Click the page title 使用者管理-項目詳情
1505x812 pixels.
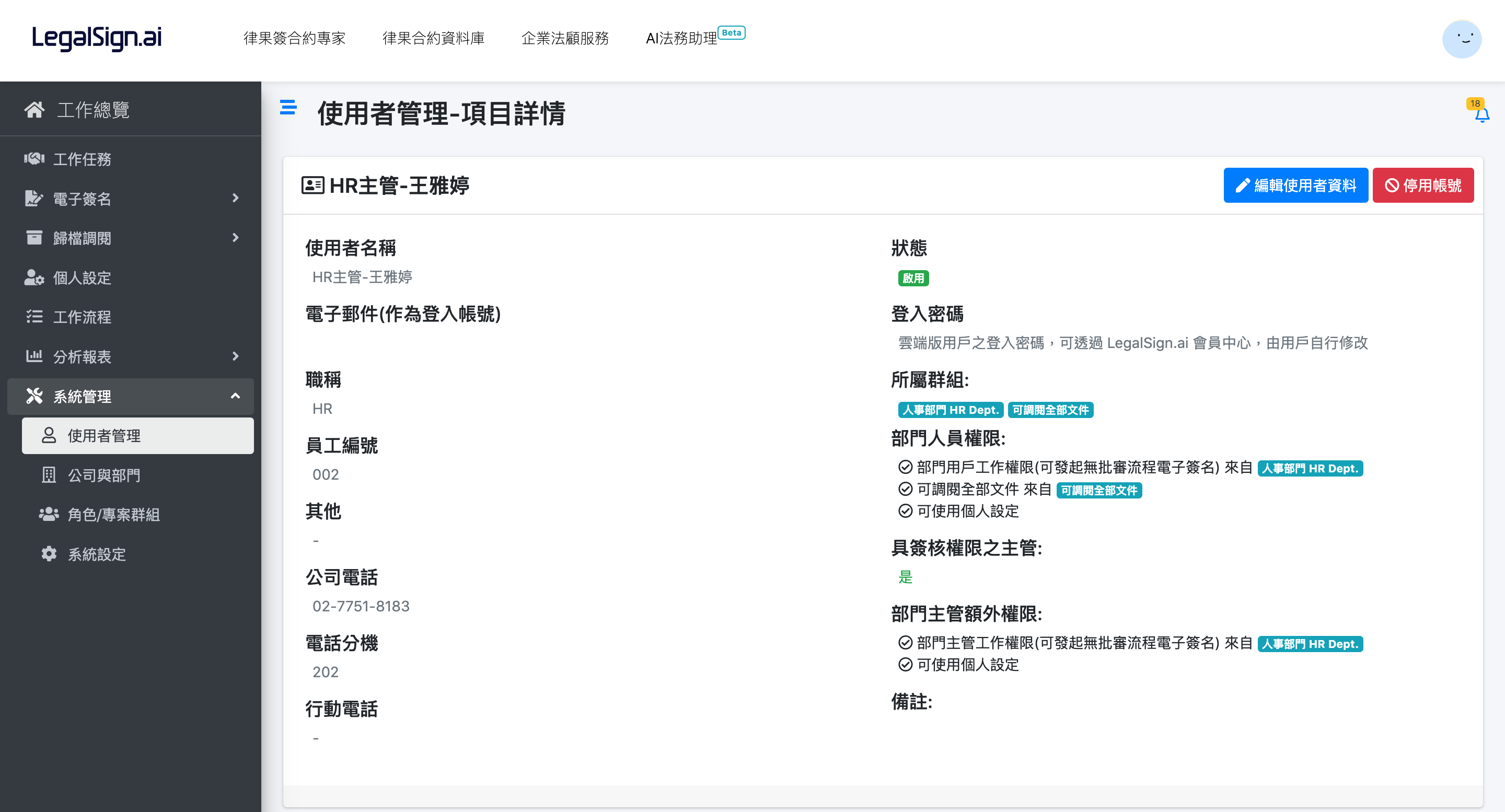441,113
